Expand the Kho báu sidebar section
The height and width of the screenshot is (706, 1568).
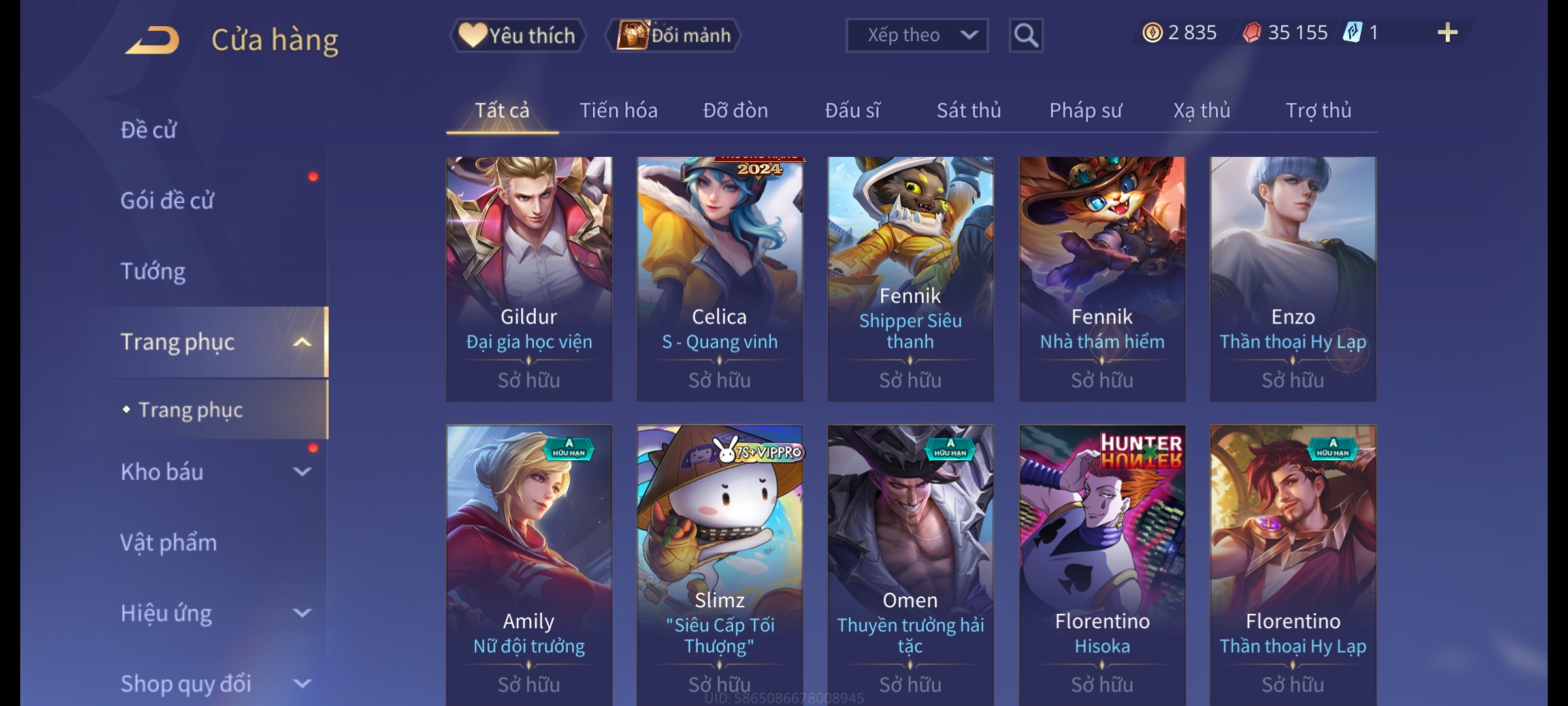pos(302,471)
